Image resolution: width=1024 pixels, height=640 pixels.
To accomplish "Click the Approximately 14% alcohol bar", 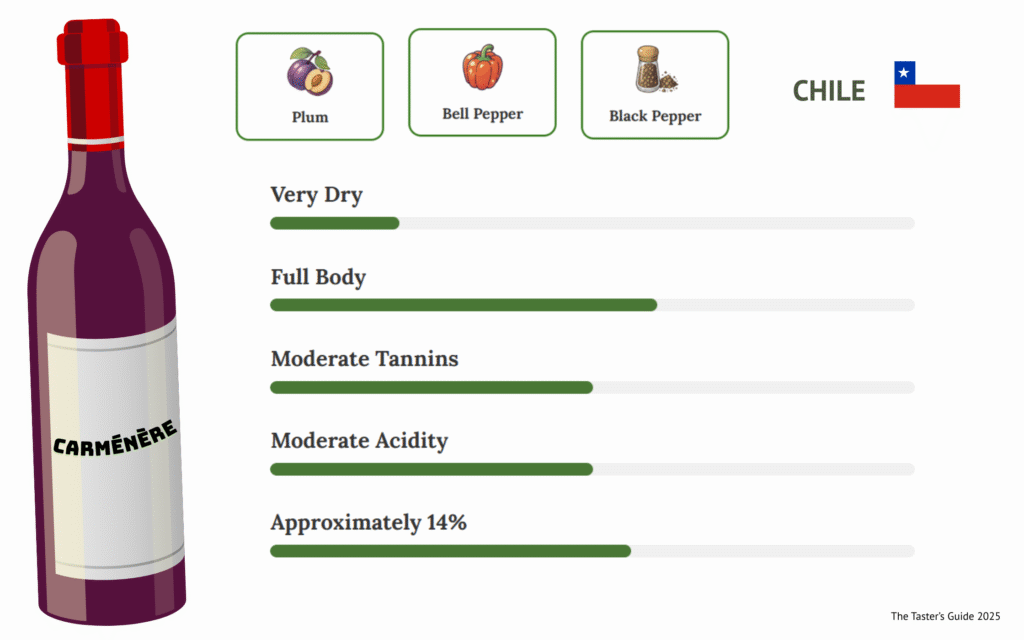I will 592,551.
